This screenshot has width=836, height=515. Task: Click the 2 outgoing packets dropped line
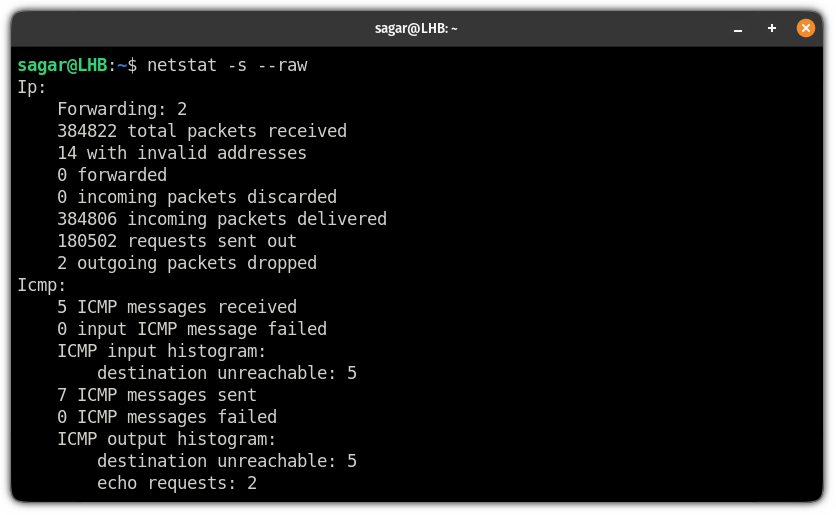187,263
